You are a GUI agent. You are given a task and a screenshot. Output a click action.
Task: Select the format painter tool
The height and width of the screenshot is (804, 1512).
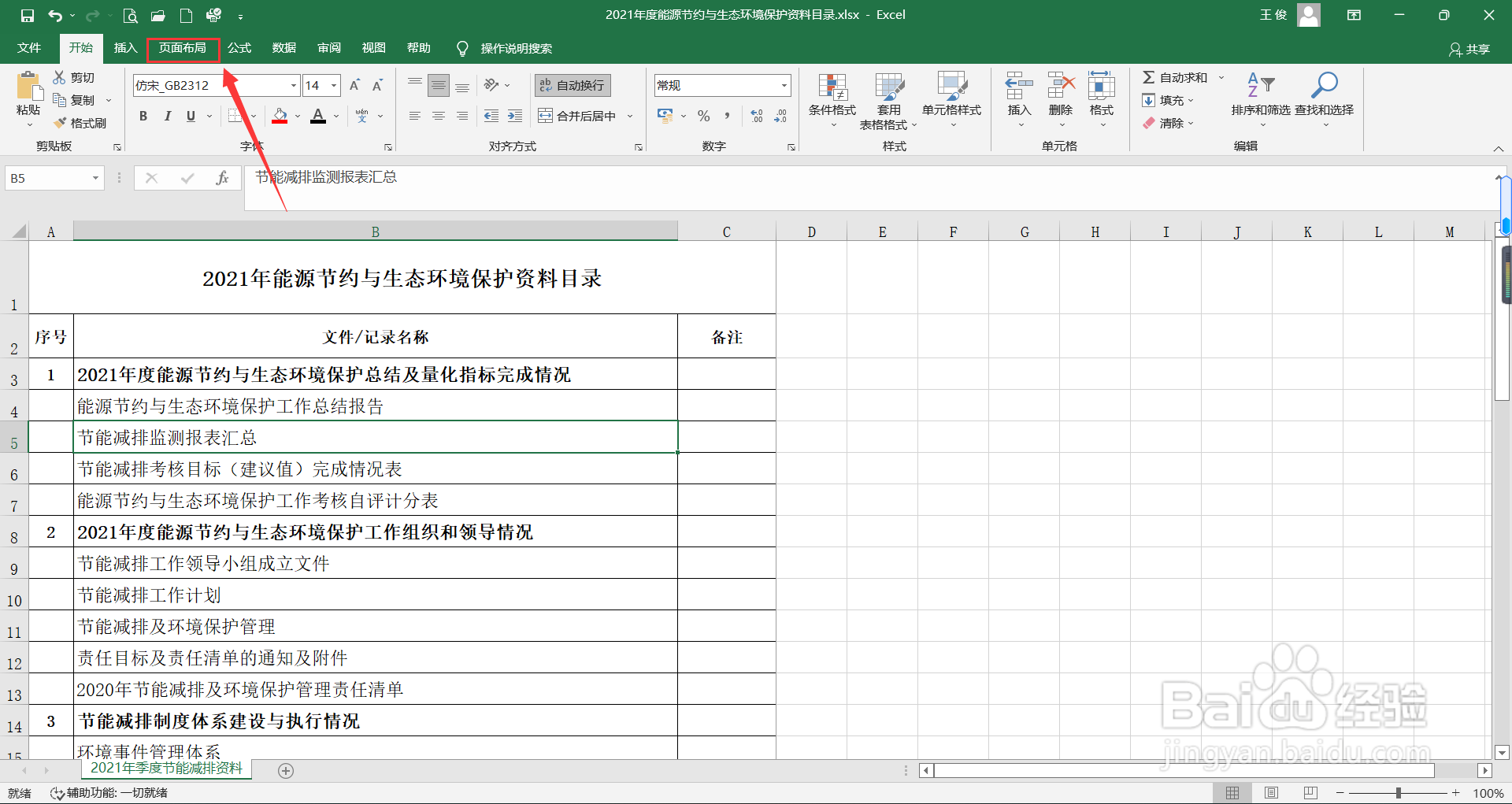click(x=81, y=123)
